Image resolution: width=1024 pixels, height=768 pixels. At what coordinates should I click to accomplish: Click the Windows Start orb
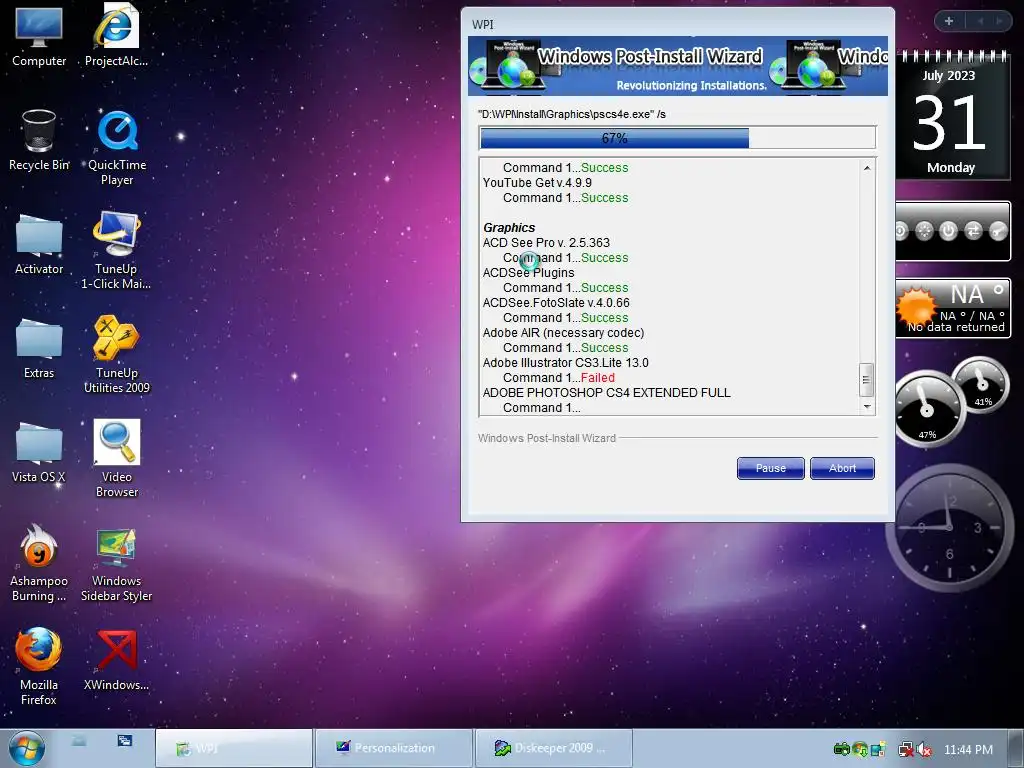coord(26,748)
